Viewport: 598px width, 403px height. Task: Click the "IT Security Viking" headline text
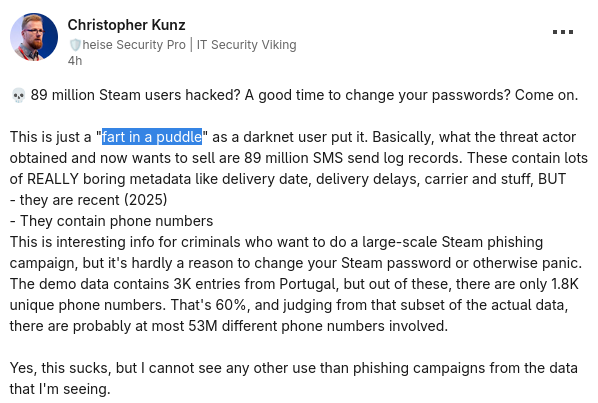(246, 45)
